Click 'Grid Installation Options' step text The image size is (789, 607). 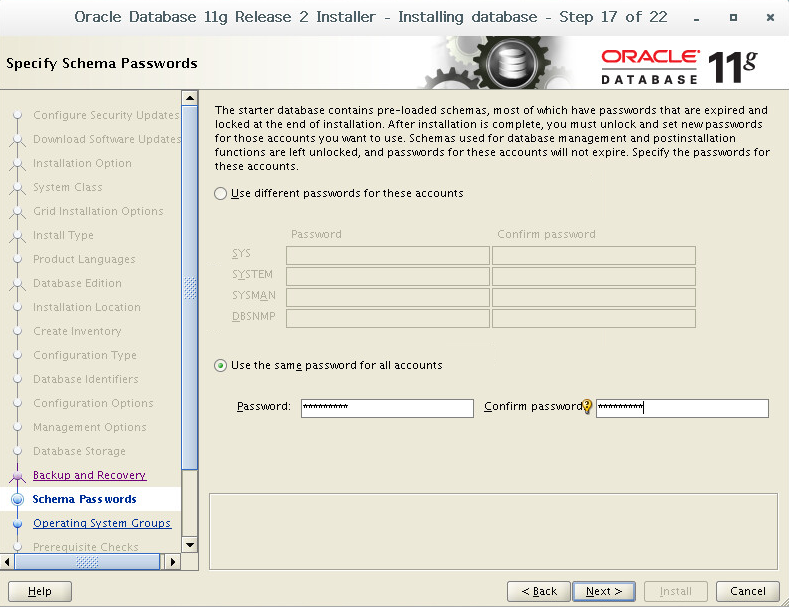tap(98, 211)
